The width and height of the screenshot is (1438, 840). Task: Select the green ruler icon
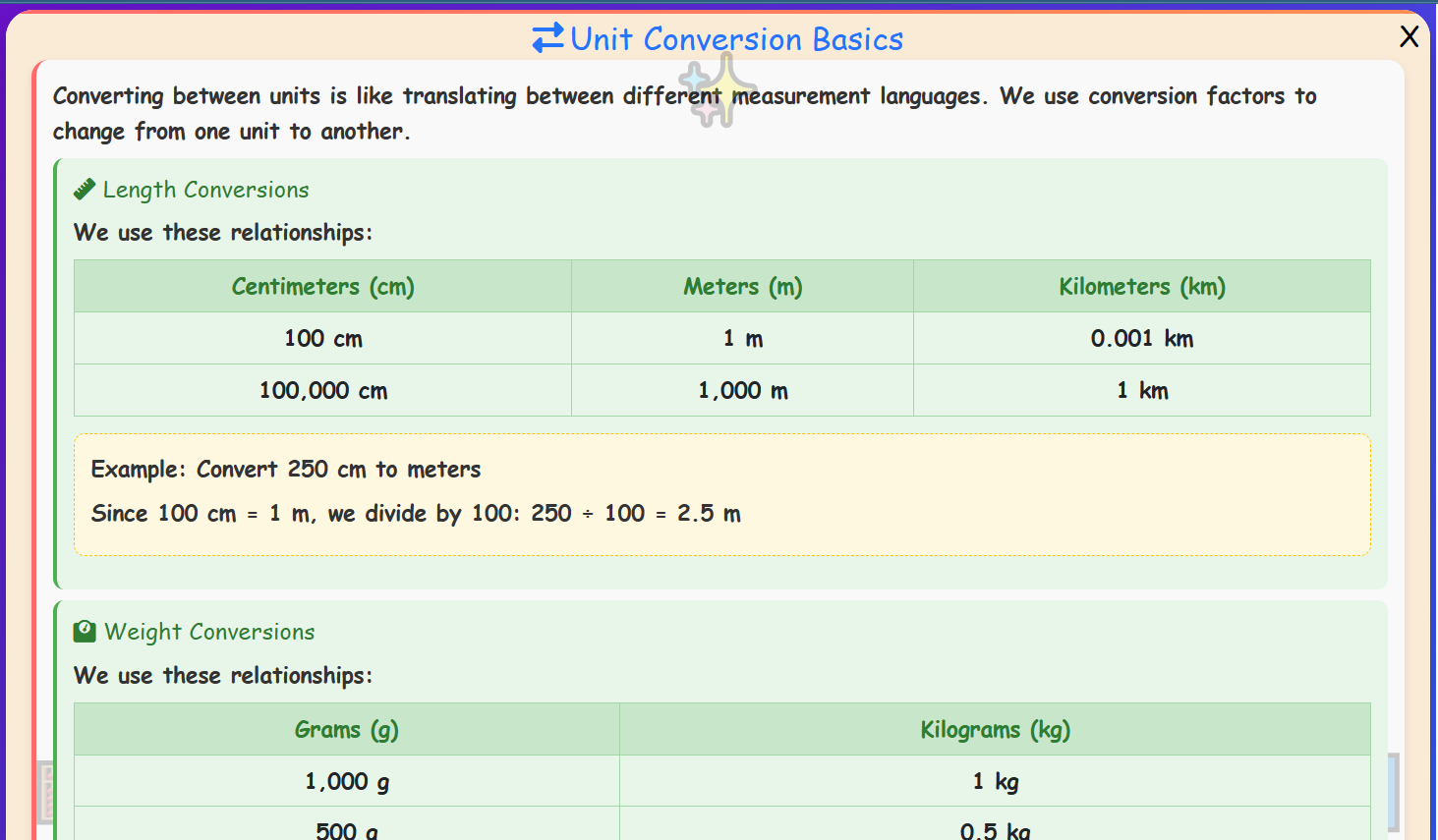(x=84, y=188)
